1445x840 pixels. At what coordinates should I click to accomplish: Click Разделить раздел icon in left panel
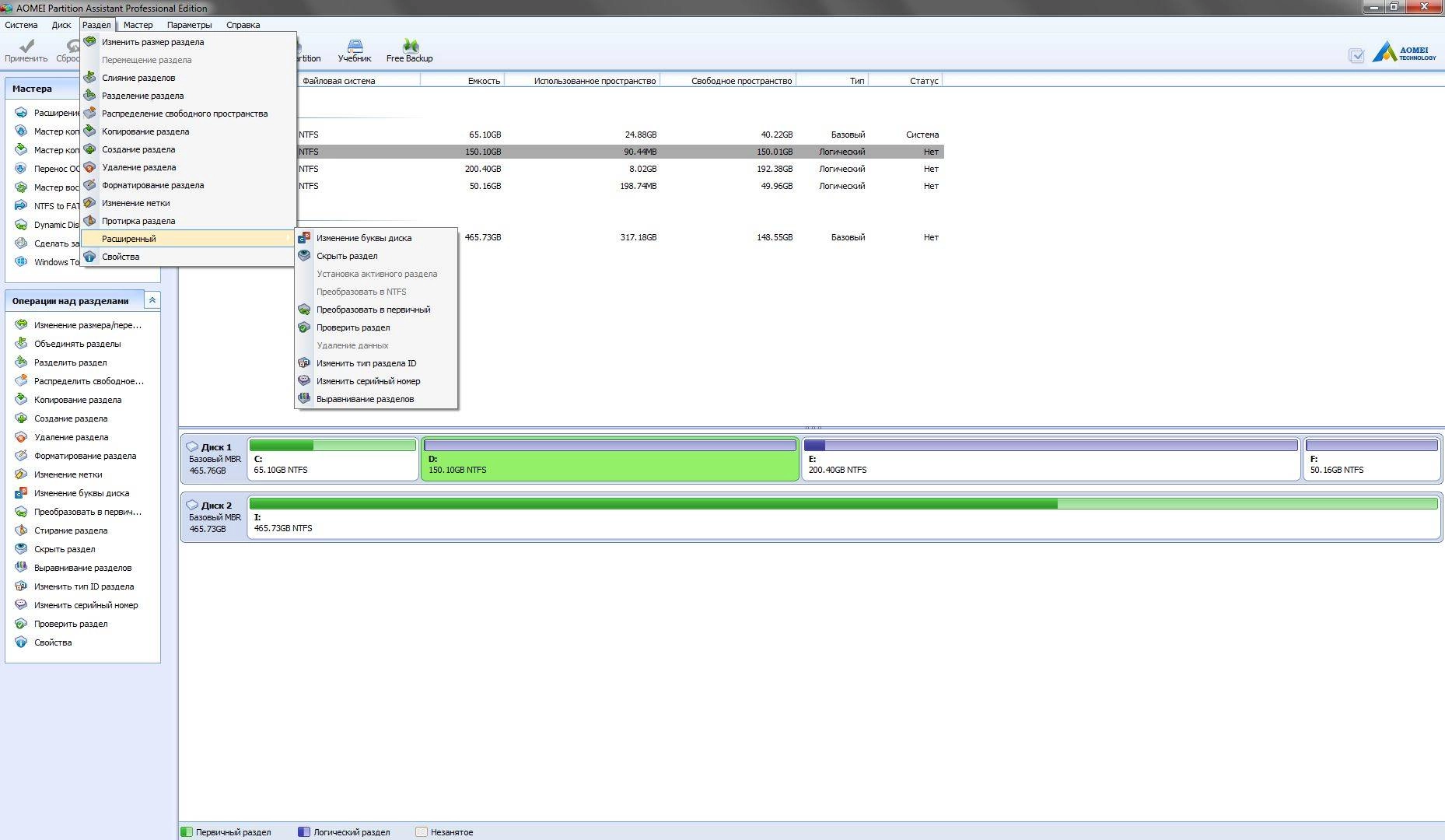point(21,362)
